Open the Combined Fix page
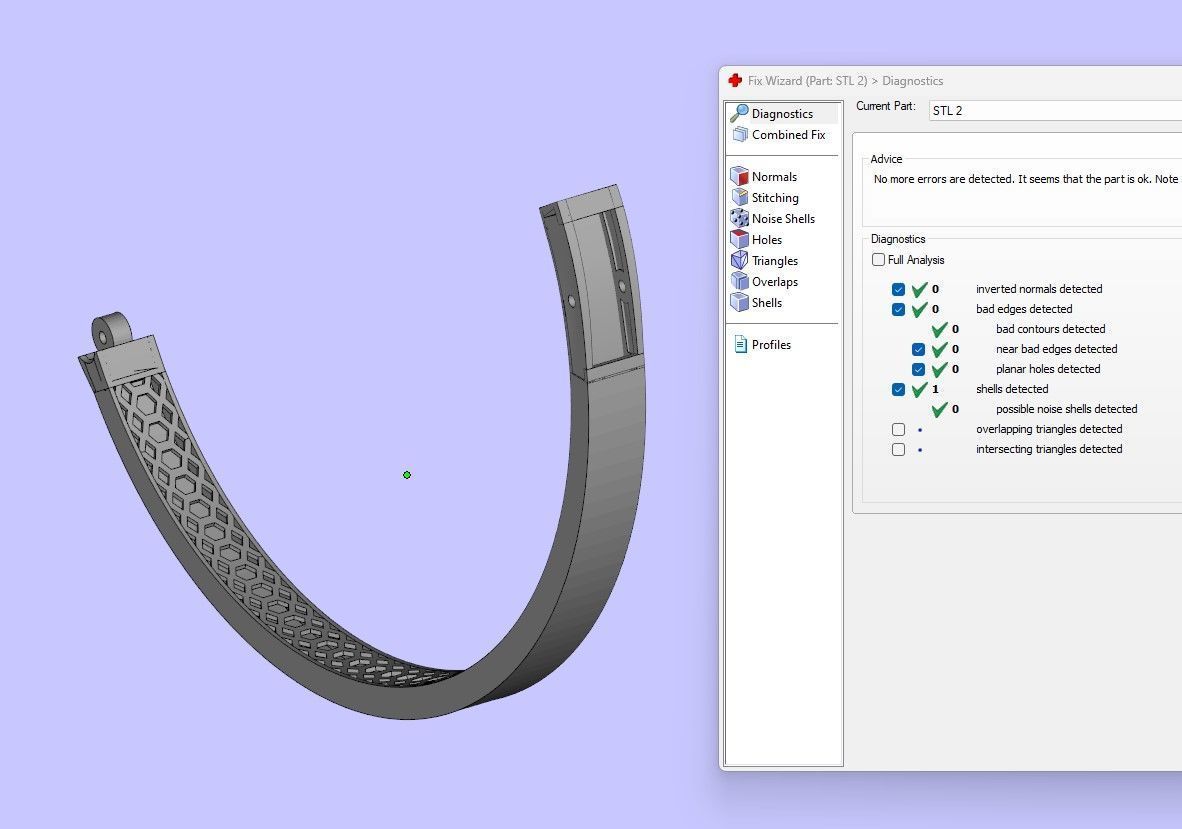 789,135
